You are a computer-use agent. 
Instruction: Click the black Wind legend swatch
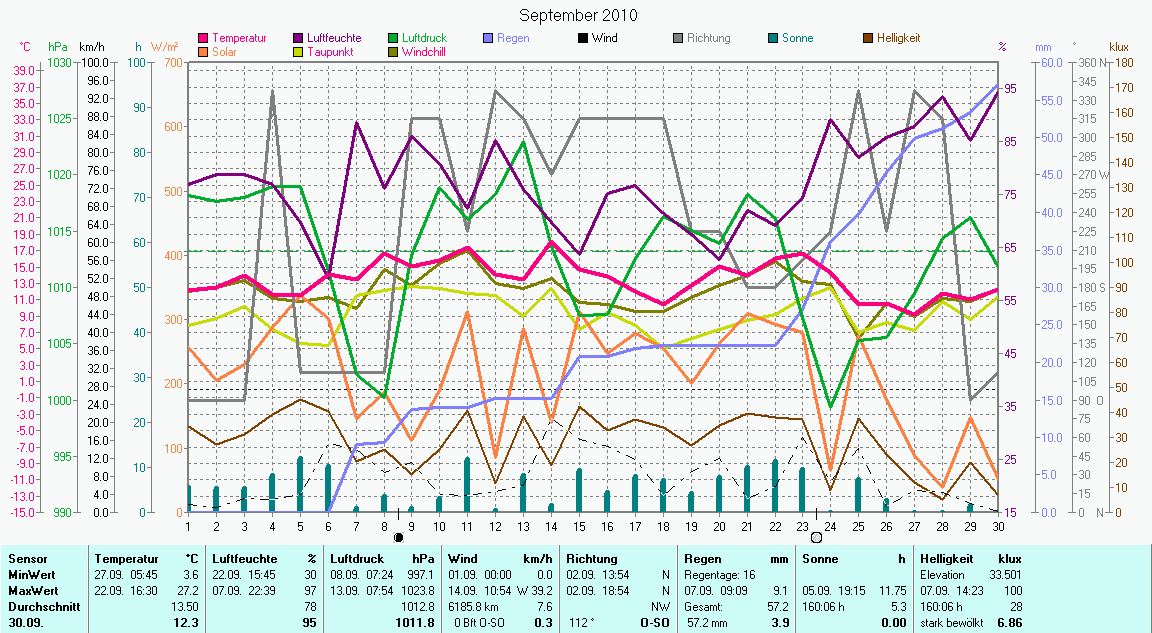(583, 39)
